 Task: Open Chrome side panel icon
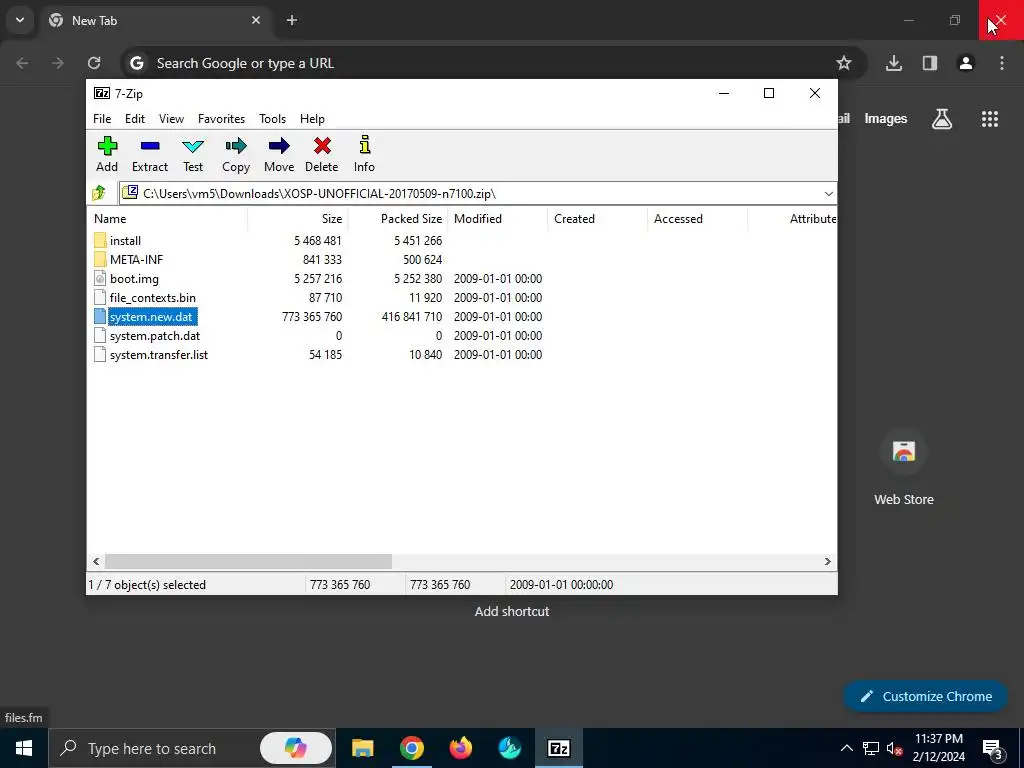click(929, 63)
